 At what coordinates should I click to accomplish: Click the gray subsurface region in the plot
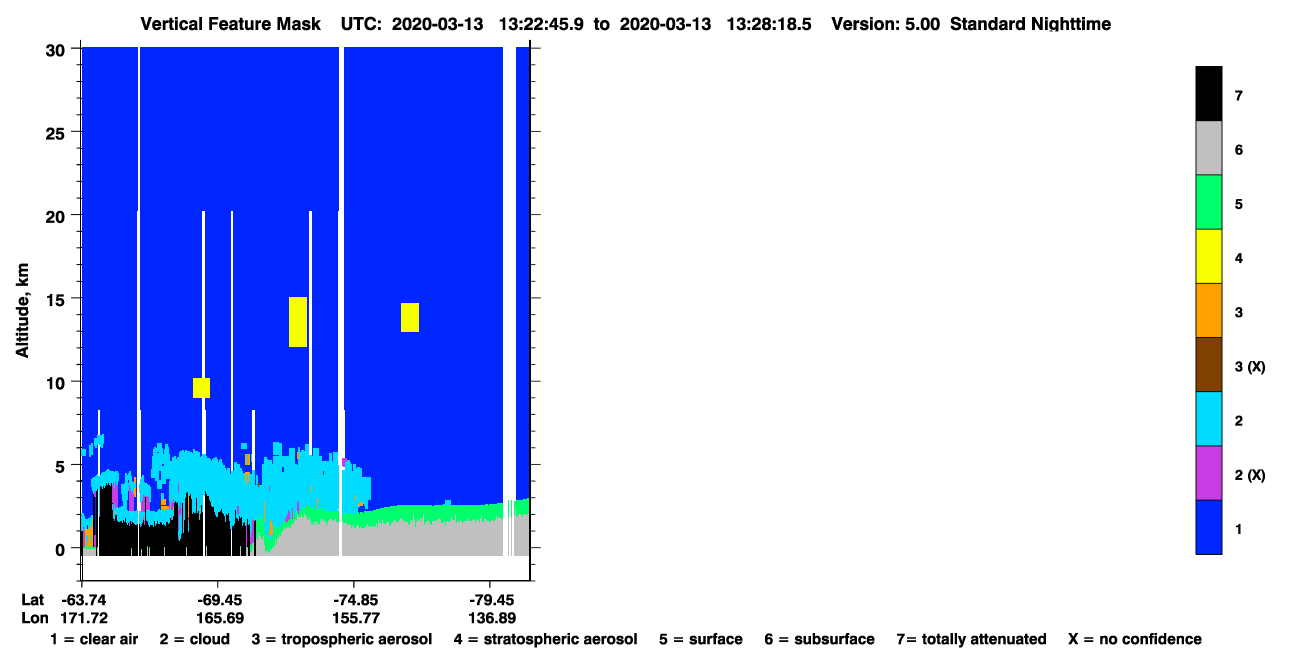[x=410, y=538]
